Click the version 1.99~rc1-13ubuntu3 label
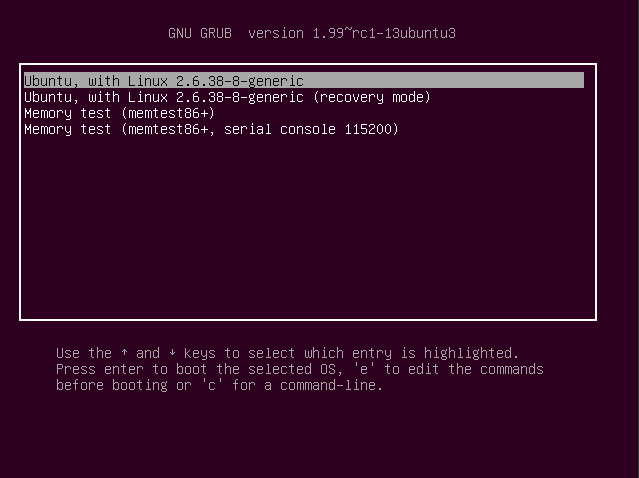The image size is (639, 478). pos(352,33)
